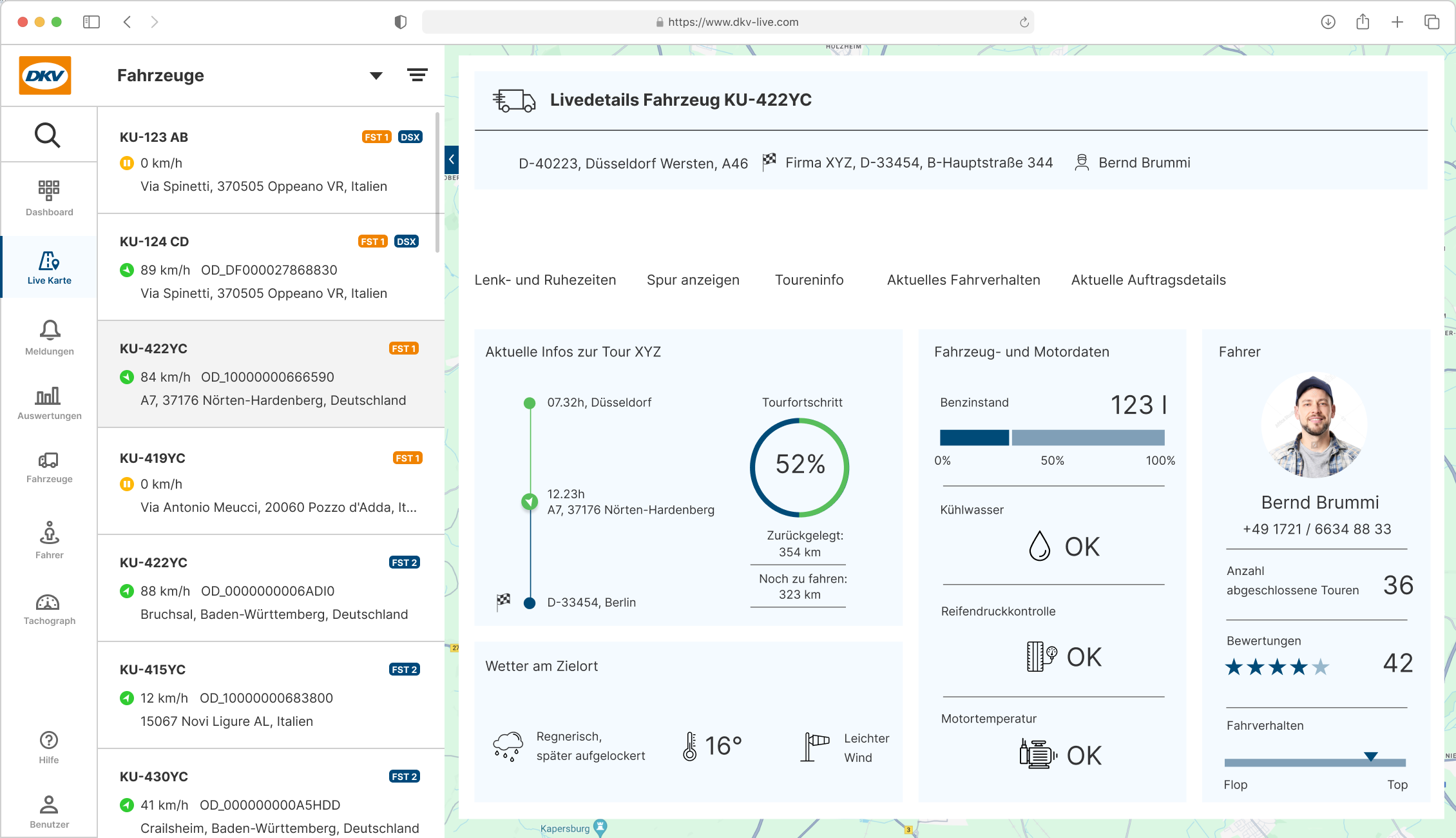Open Hilfe help icon
The image size is (1456, 838).
click(49, 748)
